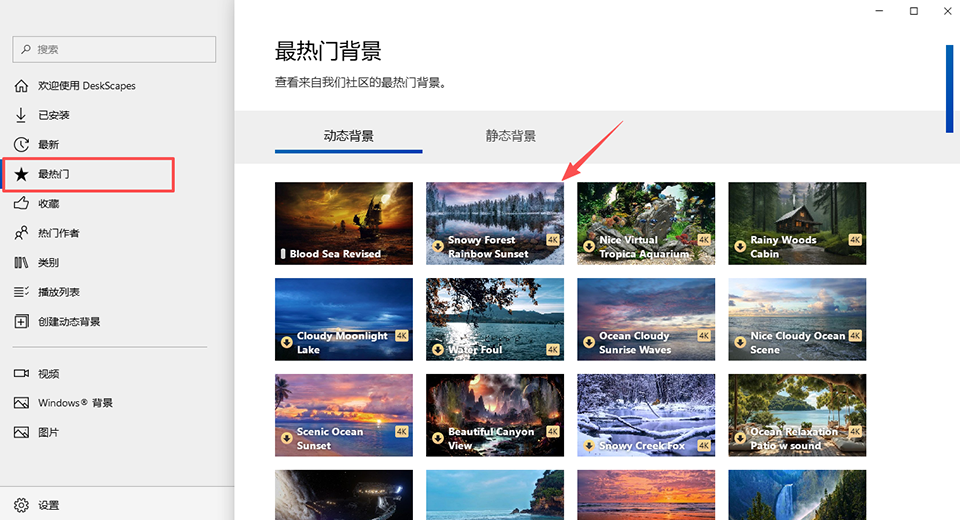Click download icon on Snowy Creek Fox
This screenshot has width=960, height=520.
pyautogui.click(x=589, y=446)
